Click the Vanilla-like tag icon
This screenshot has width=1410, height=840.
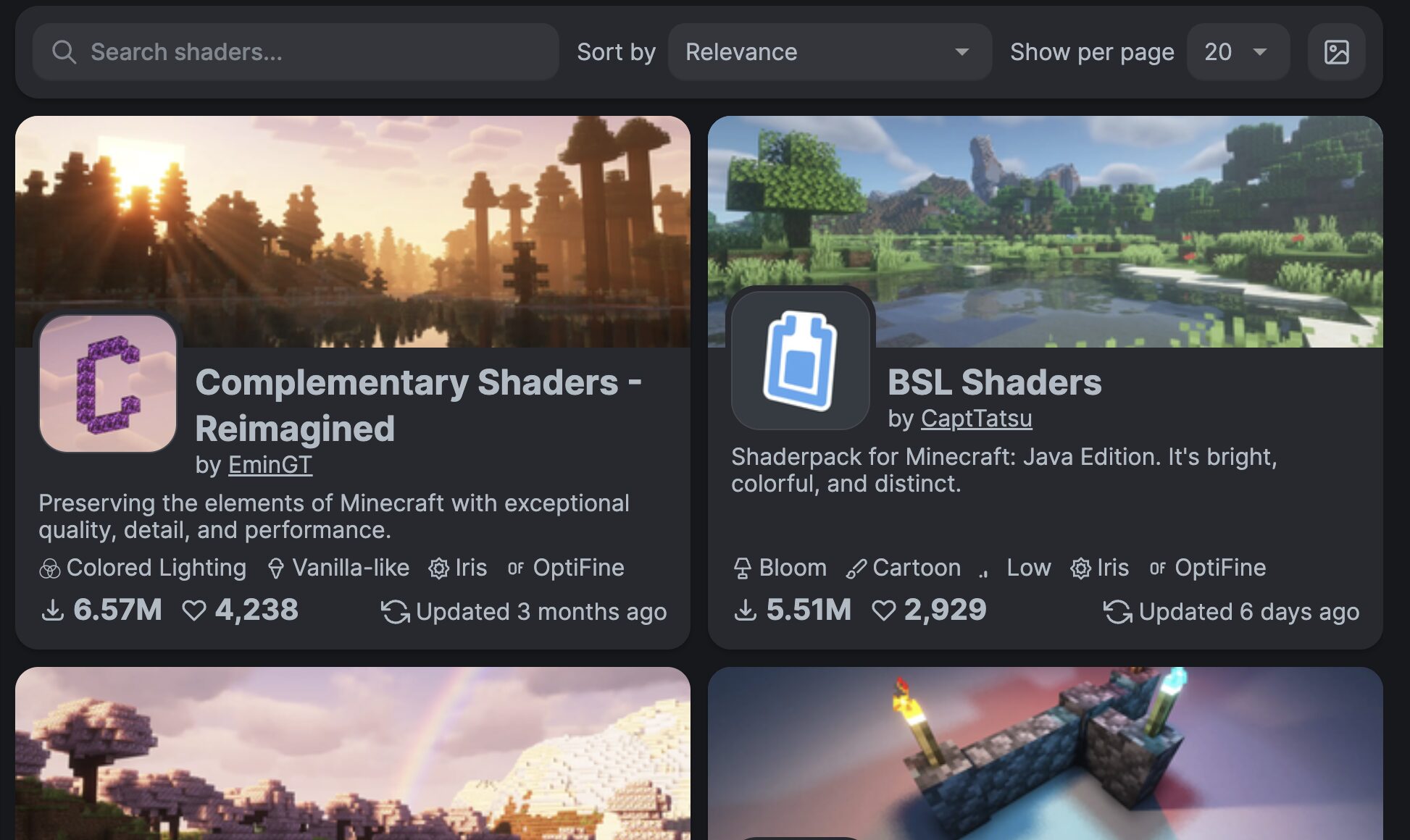(276, 569)
